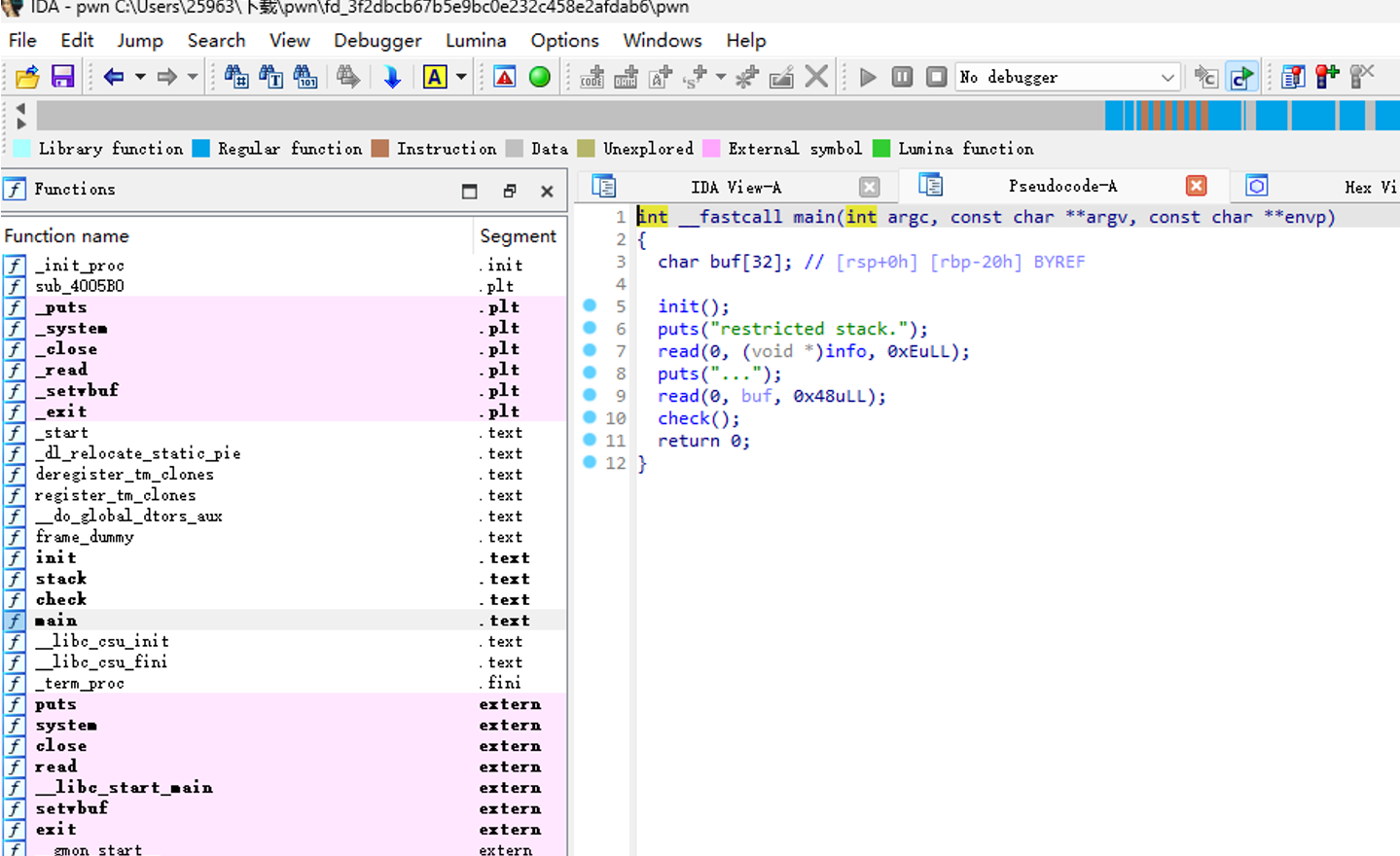Open the Search menu
The height and width of the screenshot is (856, 1400).
pos(216,40)
